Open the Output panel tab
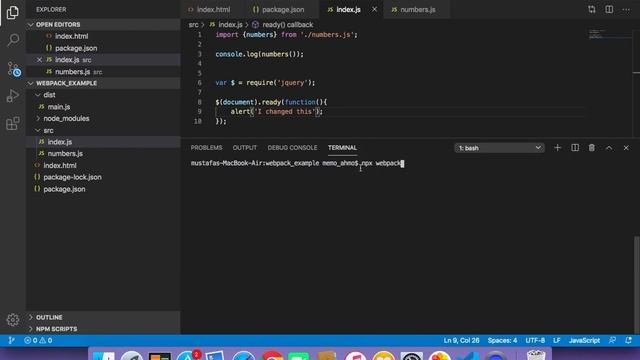Viewport: 640px width, 360px height. click(x=244, y=148)
